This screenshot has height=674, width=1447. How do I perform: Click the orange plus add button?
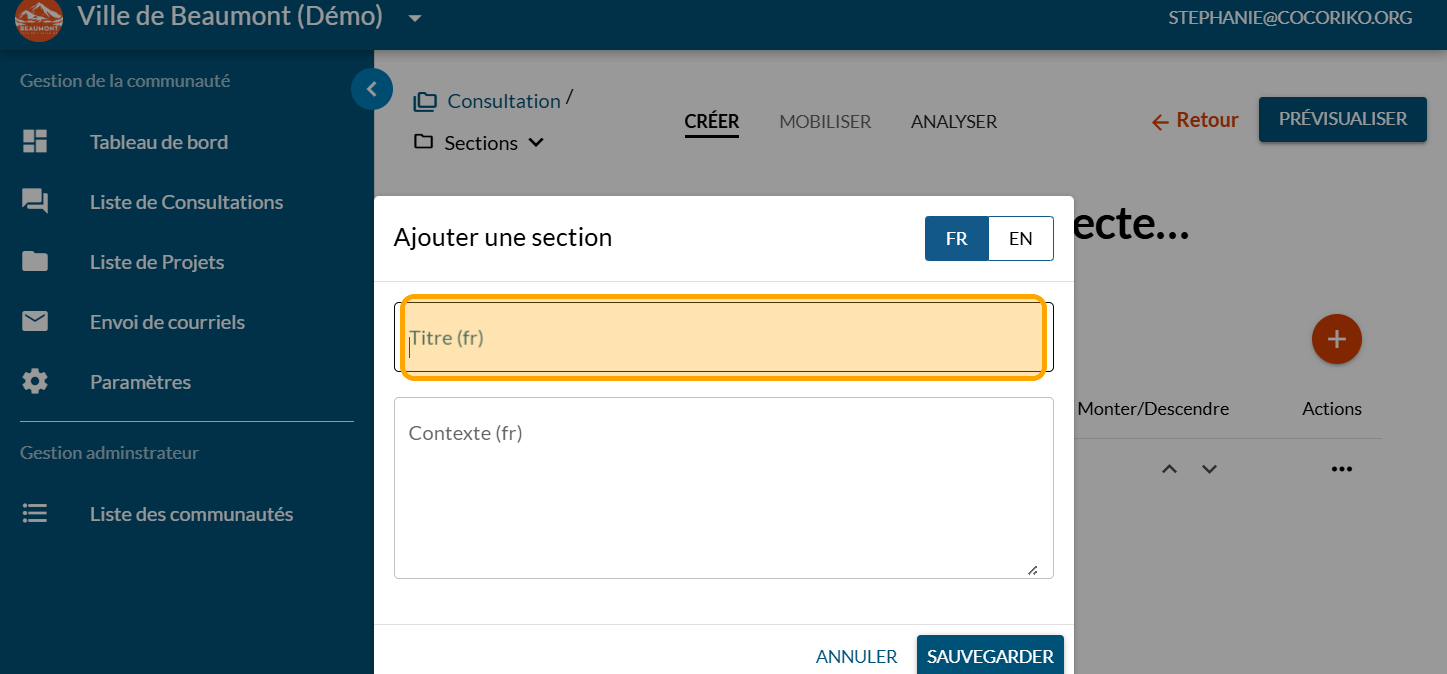tap(1336, 339)
